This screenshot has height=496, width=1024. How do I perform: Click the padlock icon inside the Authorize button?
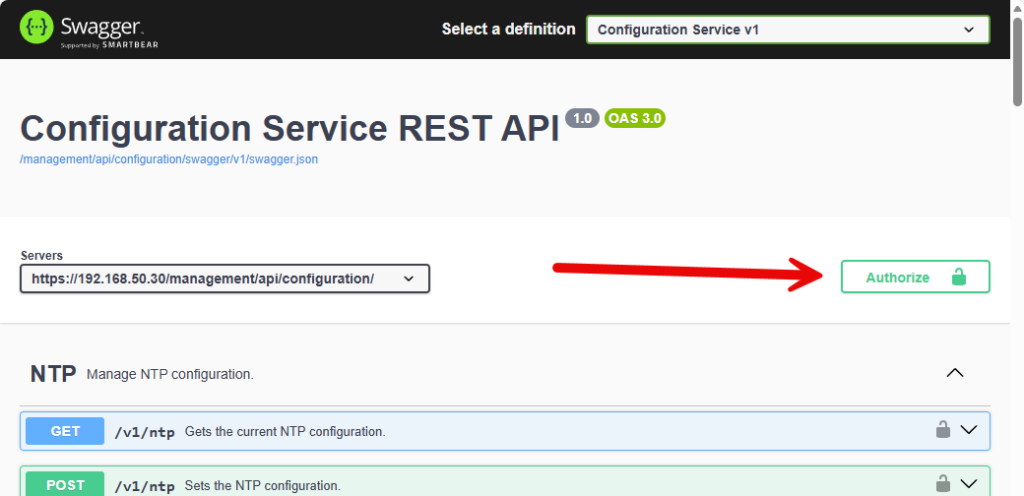(958, 277)
